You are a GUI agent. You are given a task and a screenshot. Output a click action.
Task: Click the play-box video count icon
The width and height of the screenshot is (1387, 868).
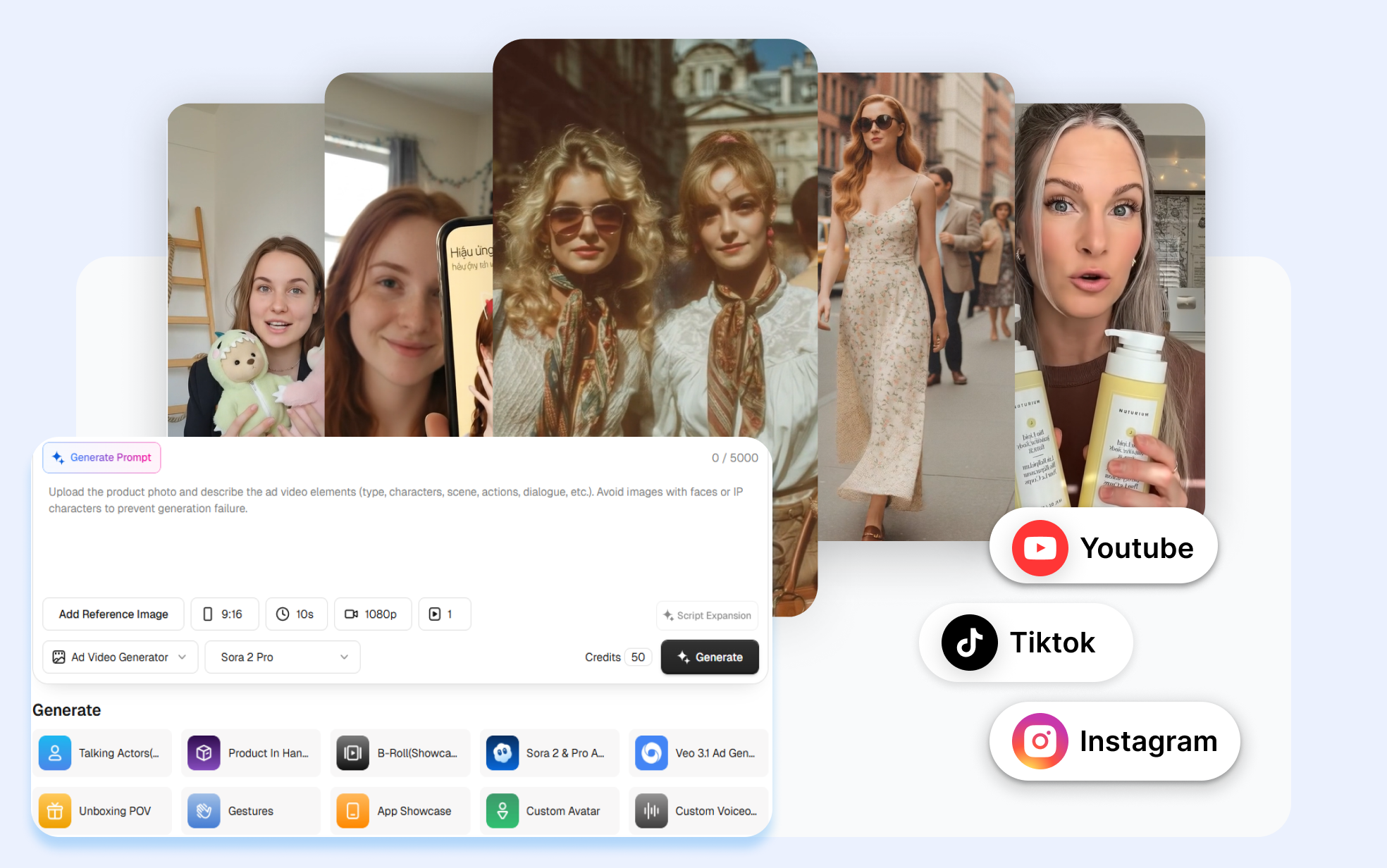pos(435,614)
